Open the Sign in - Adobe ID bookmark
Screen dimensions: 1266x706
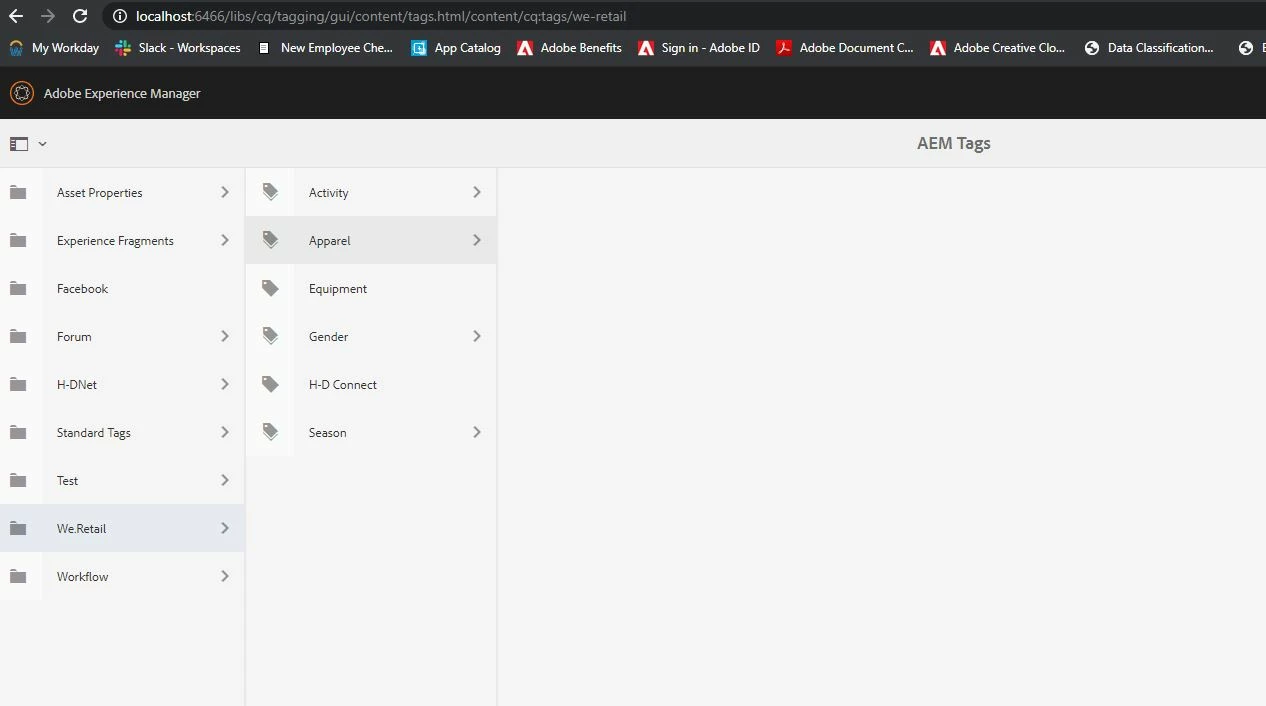point(699,48)
